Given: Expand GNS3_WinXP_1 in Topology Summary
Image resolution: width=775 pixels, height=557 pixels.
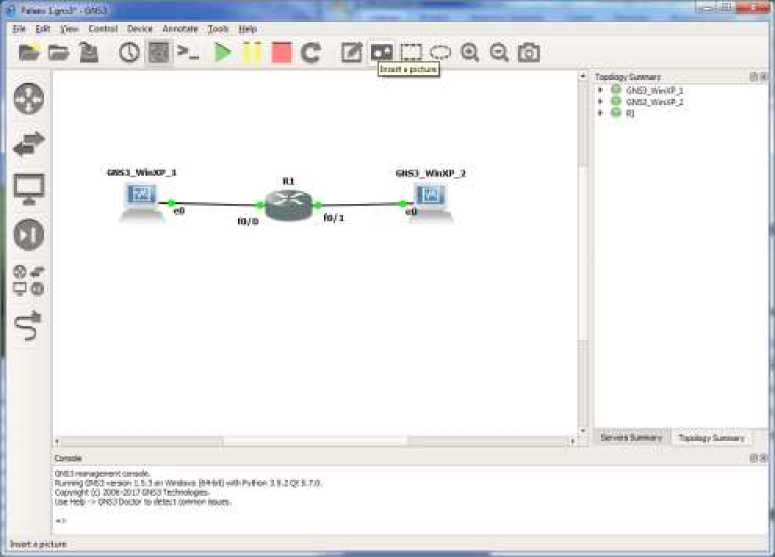Looking at the screenshot, I should (601, 90).
